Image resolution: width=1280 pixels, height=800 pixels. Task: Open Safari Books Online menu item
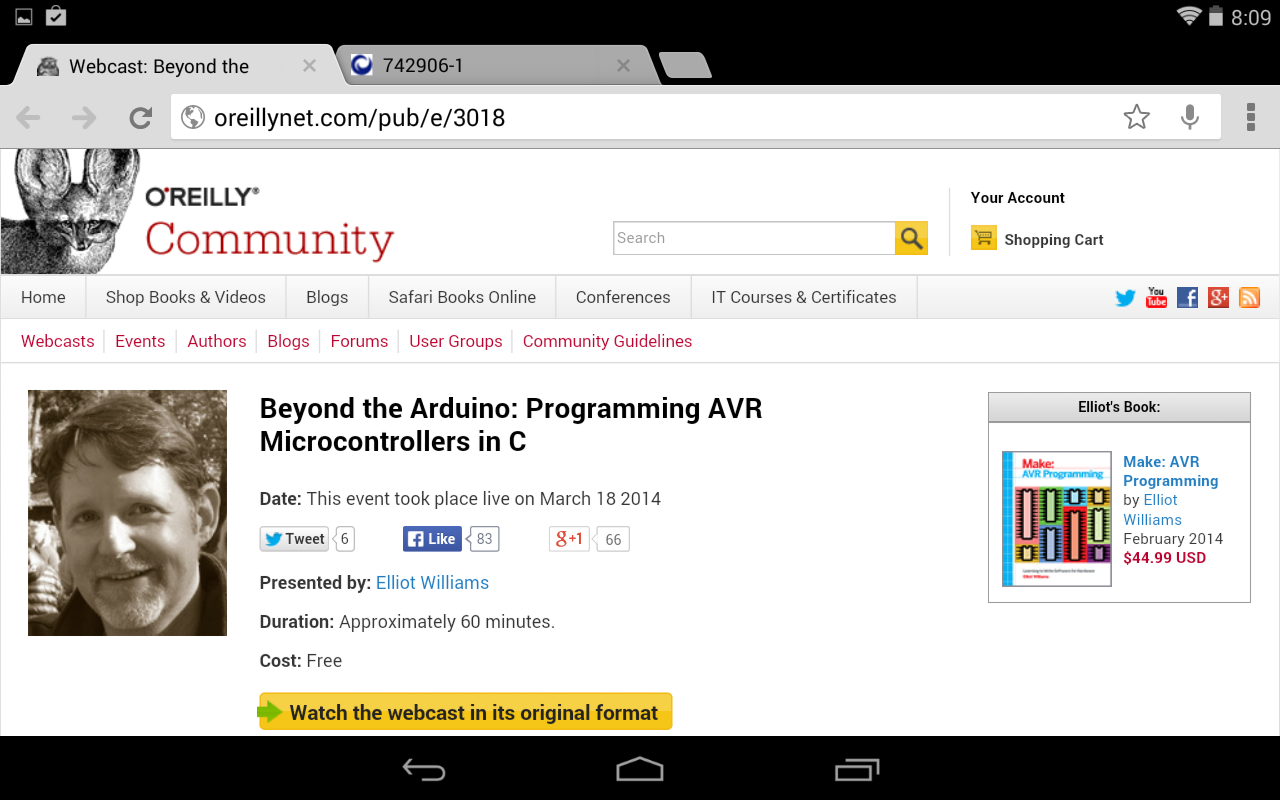click(462, 297)
